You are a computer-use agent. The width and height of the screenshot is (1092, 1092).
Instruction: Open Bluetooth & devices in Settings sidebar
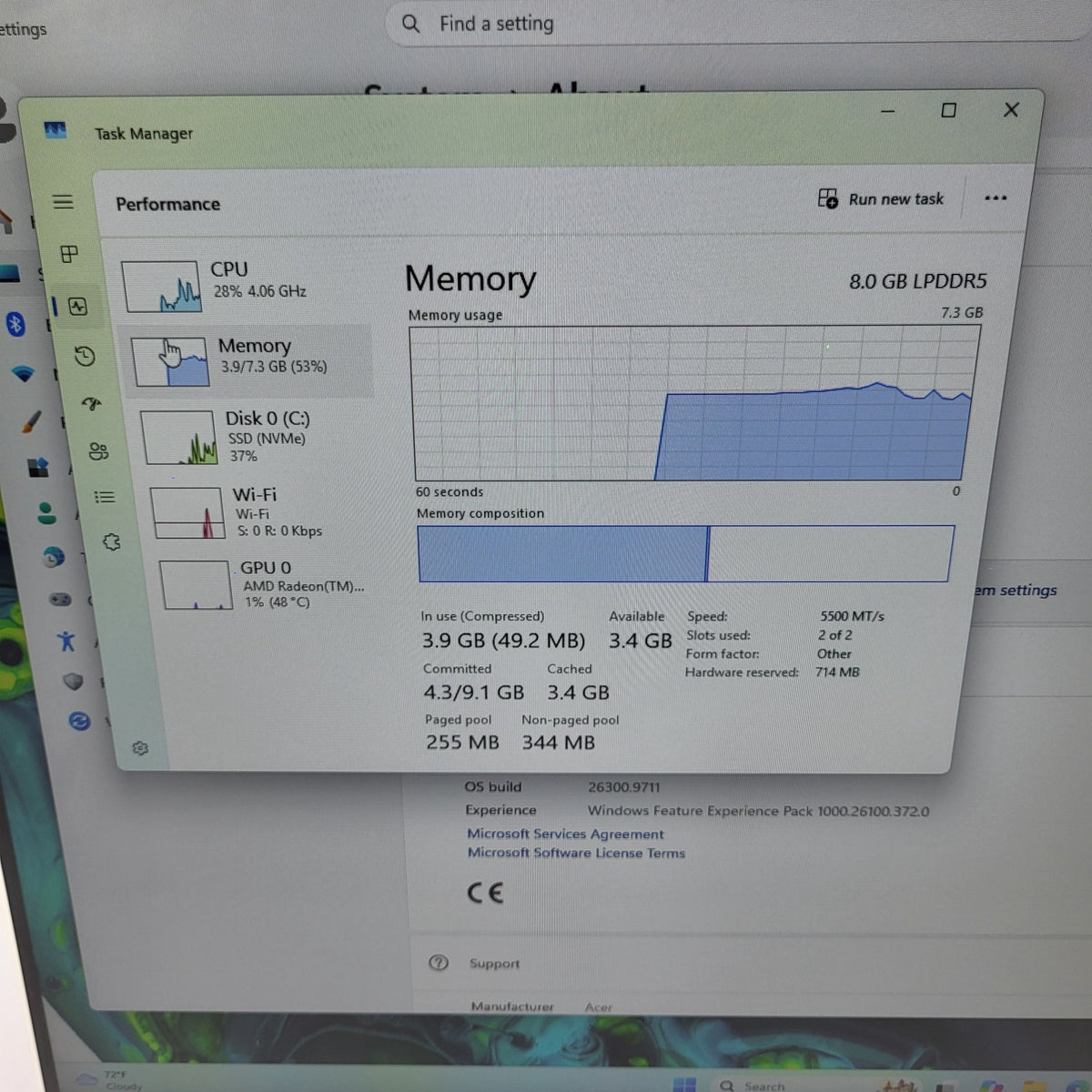(x=15, y=324)
